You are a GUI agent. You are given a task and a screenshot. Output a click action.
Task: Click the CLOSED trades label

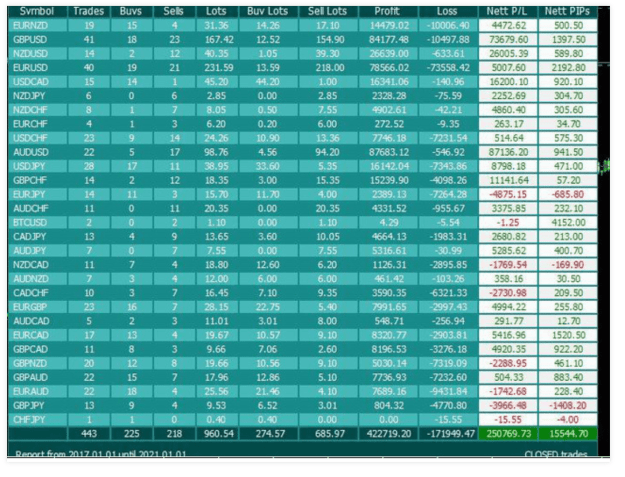tap(556, 454)
